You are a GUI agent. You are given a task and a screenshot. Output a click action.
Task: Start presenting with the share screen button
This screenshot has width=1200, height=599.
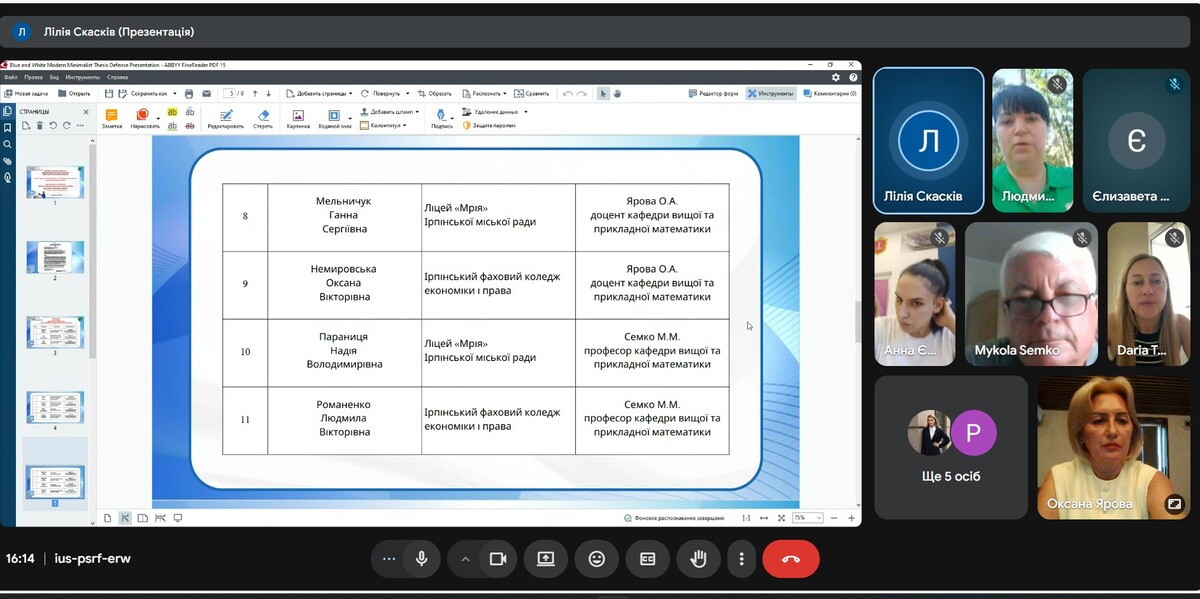(546, 559)
